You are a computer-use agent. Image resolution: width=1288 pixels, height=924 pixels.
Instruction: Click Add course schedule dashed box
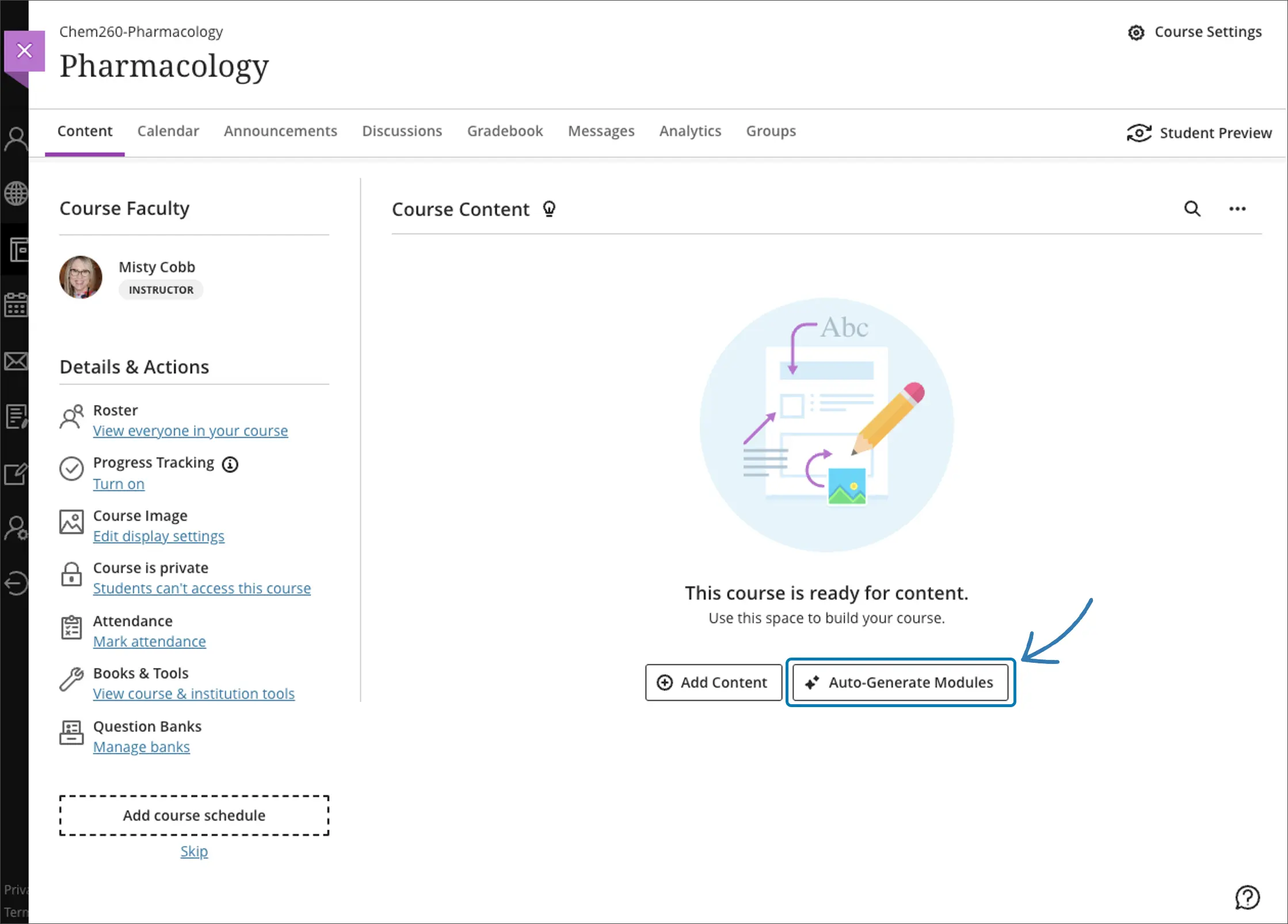coord(194,815)
